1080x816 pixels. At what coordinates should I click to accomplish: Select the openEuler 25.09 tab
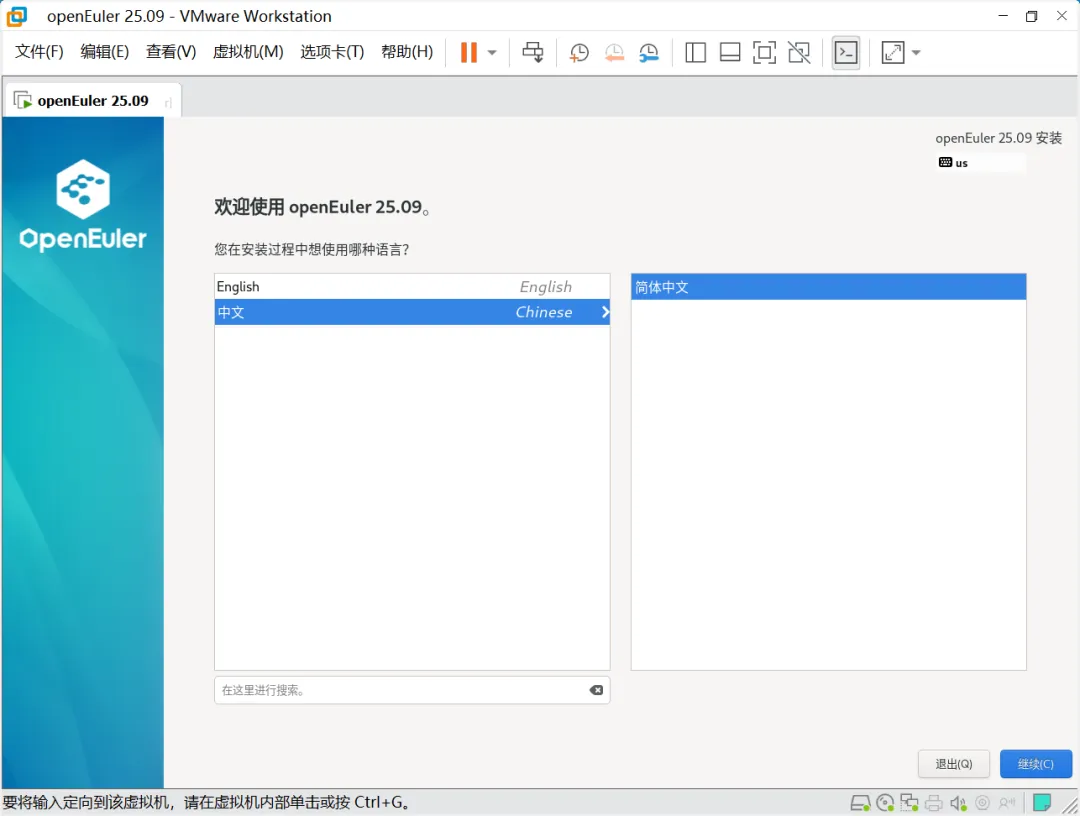click(x=93, y=101)
